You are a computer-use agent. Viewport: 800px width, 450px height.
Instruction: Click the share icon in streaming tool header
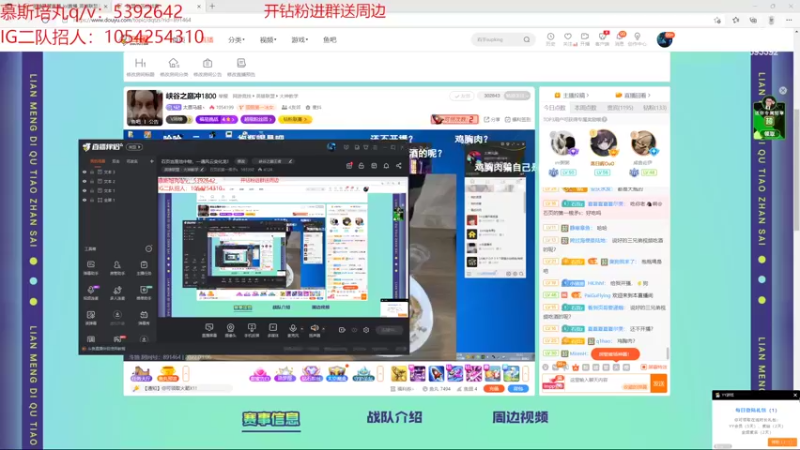[399, 166]
